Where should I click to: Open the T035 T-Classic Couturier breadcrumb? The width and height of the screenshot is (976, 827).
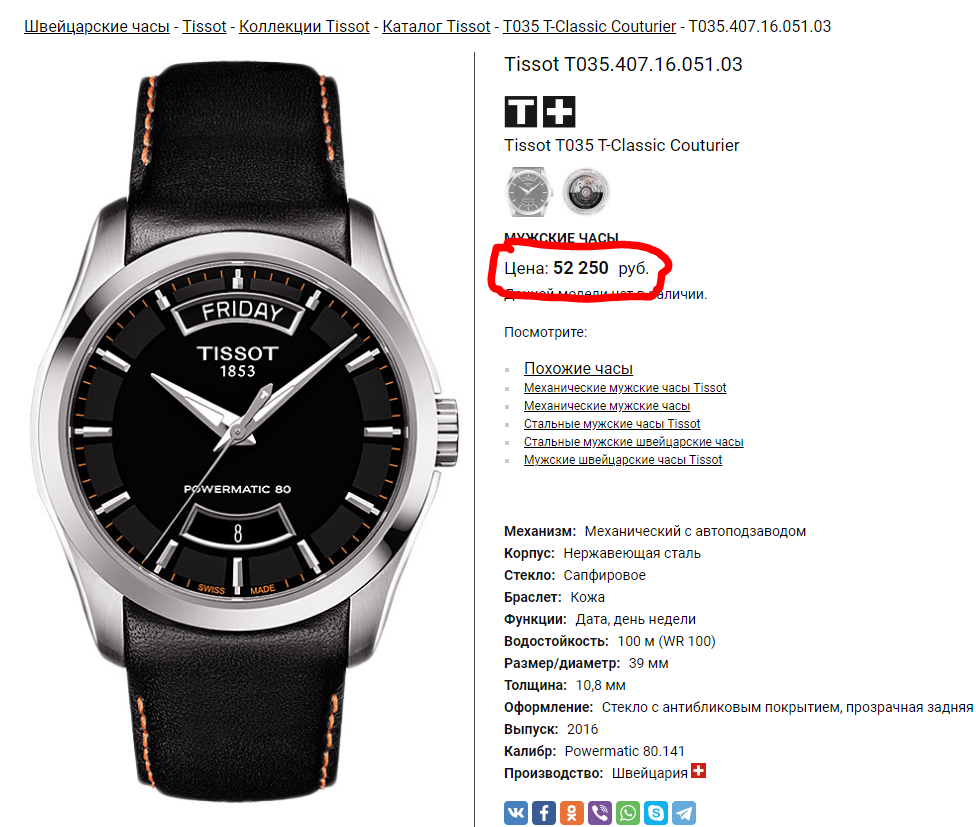589,27
